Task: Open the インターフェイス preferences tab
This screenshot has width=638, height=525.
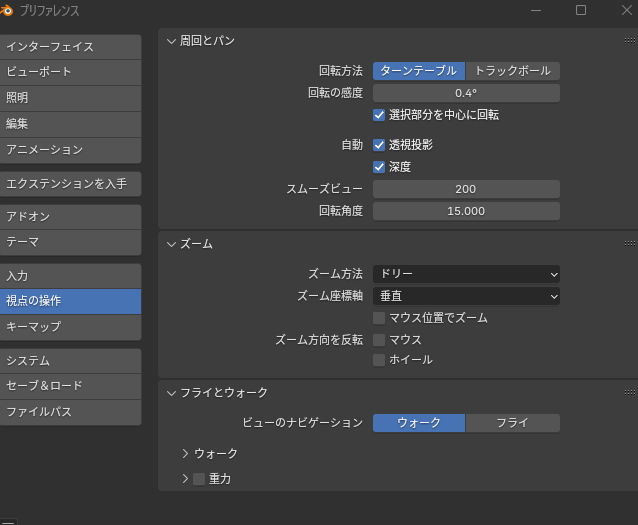Action: pos(70,47)
